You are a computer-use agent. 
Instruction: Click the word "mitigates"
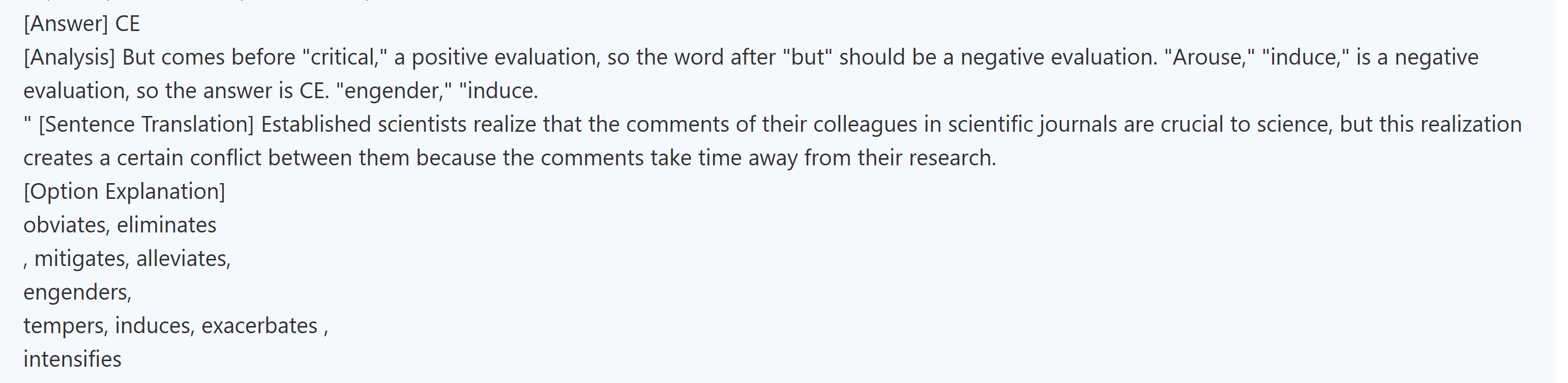pos(81,259)
